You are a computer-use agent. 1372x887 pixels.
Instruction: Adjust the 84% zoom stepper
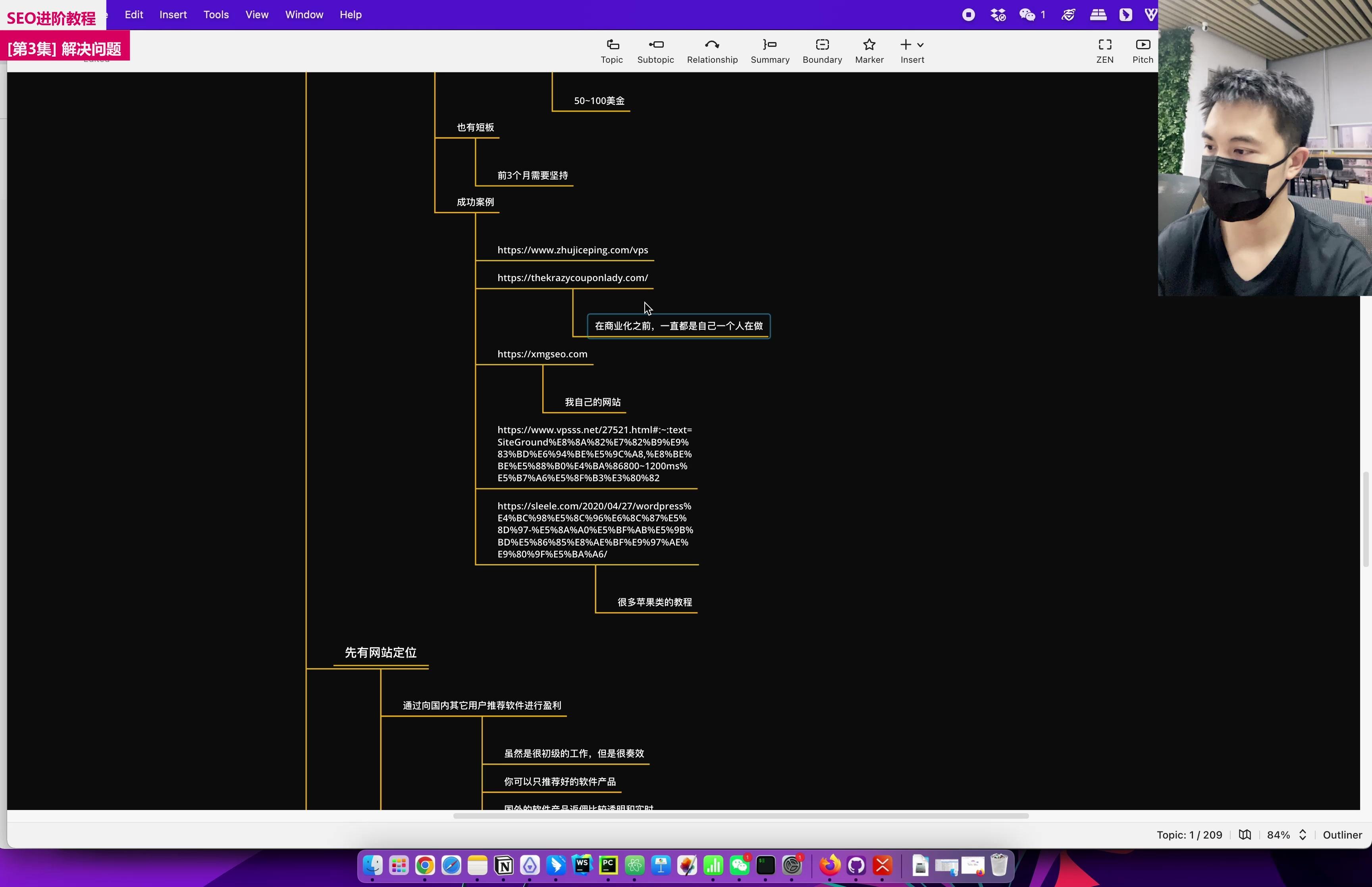(x=1303, y=835)
